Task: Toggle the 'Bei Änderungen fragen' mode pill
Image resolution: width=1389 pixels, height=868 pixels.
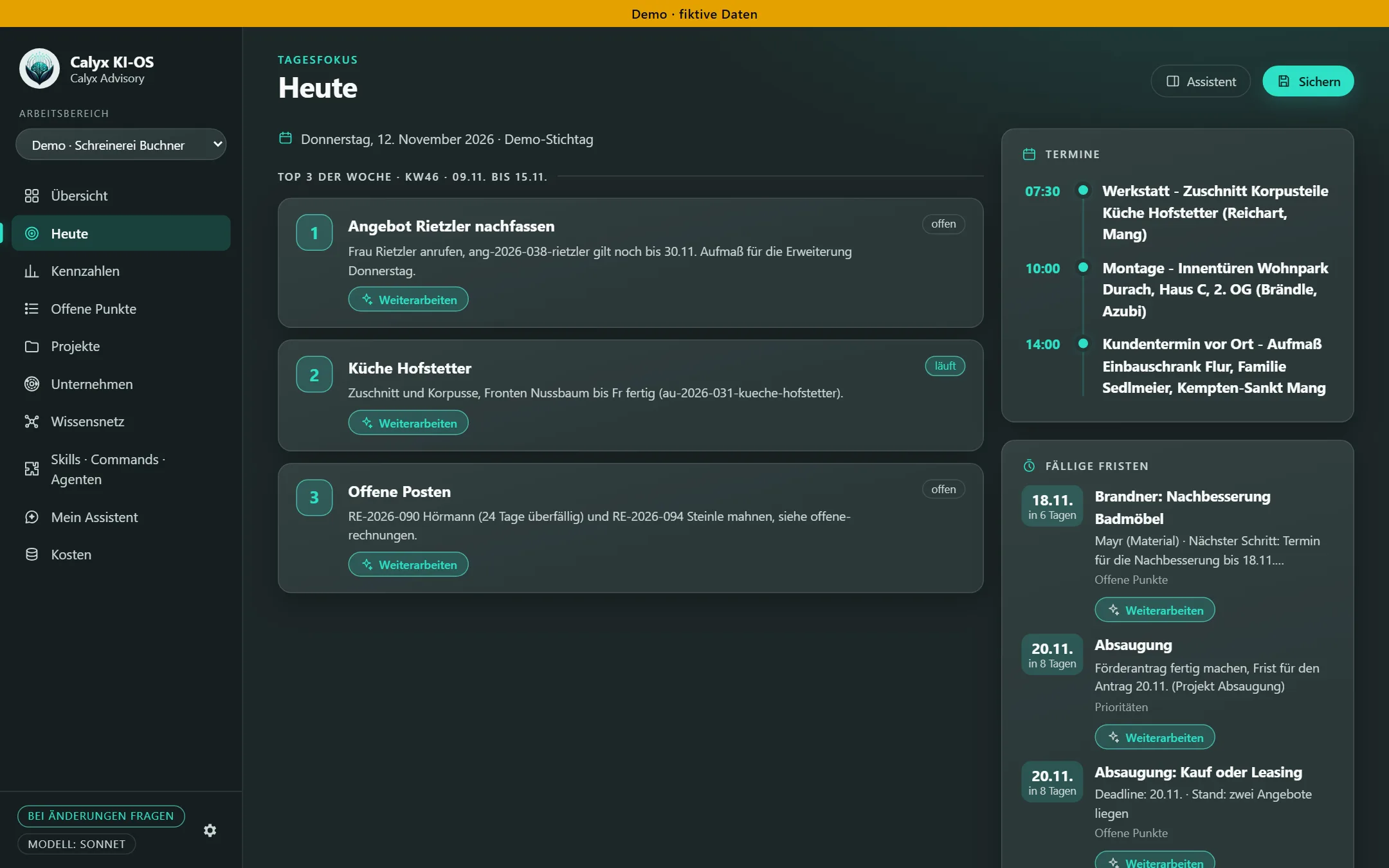Action: 101,816
